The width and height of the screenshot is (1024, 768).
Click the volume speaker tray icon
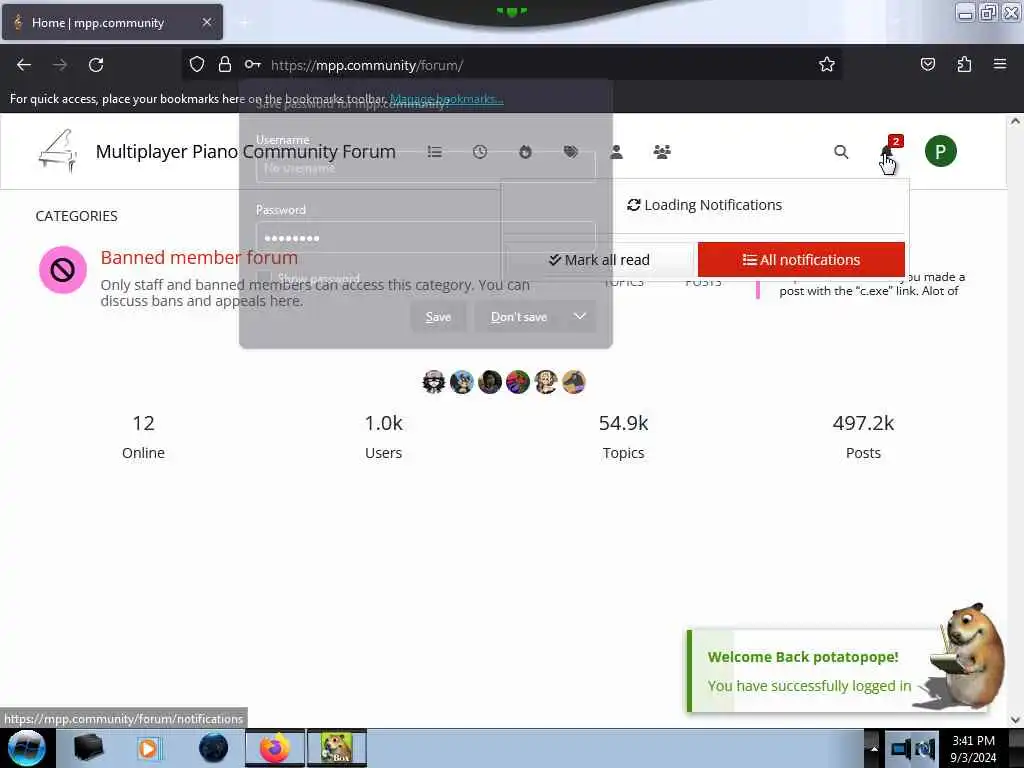tap(924, 749)
